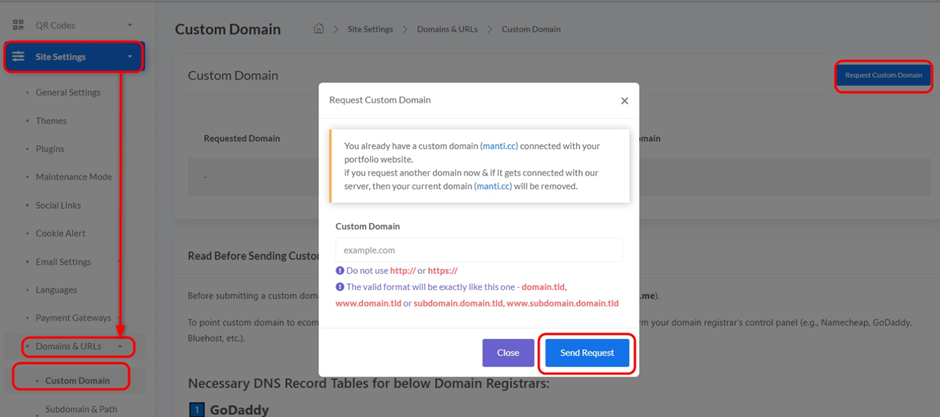Select Custom Domain in sidebar
This screenshot has width=940, height=417.
[x=77, y=380]
